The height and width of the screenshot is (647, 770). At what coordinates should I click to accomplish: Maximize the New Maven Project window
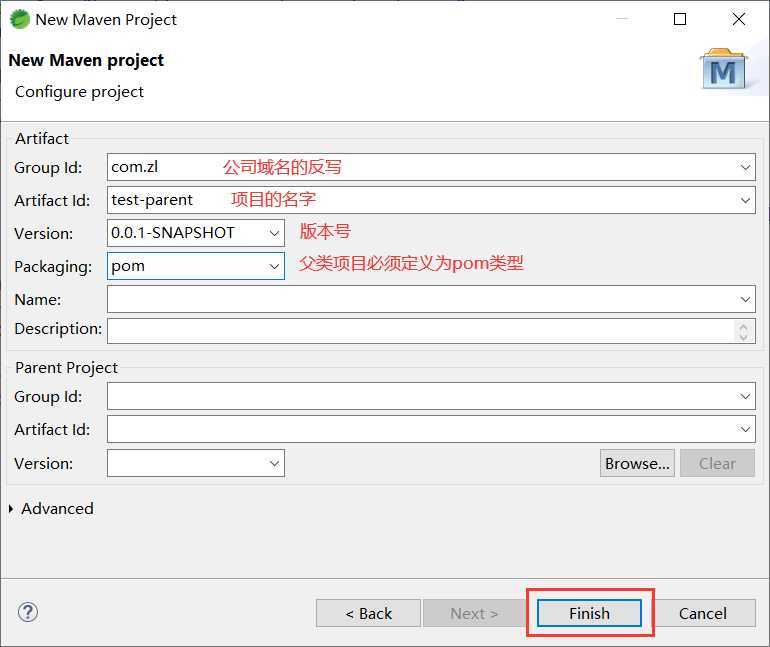pos(680,19)
